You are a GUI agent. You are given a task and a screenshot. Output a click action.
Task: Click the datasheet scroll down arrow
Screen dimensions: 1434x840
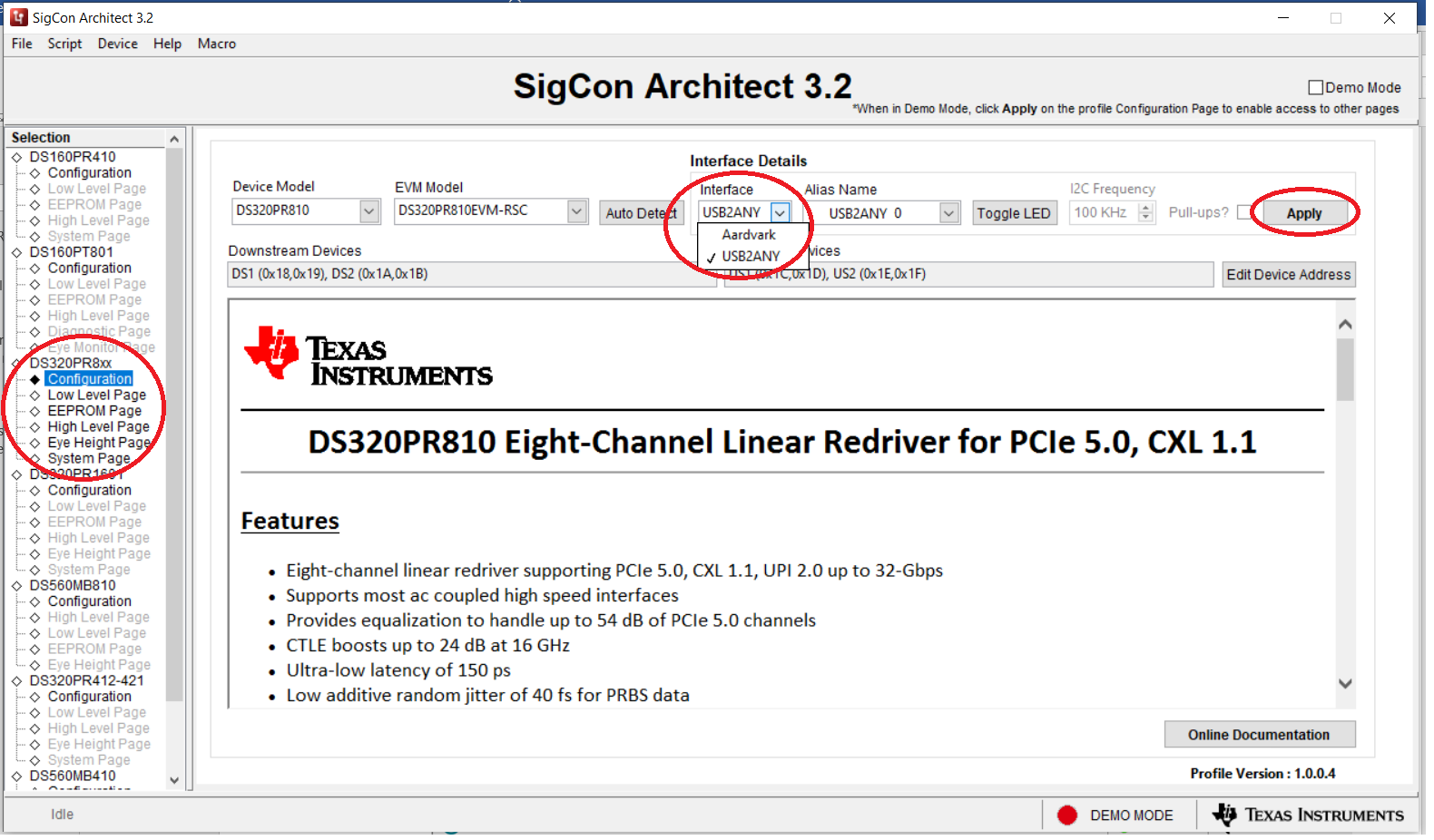pyautogui.click(x=1345, y=684)
